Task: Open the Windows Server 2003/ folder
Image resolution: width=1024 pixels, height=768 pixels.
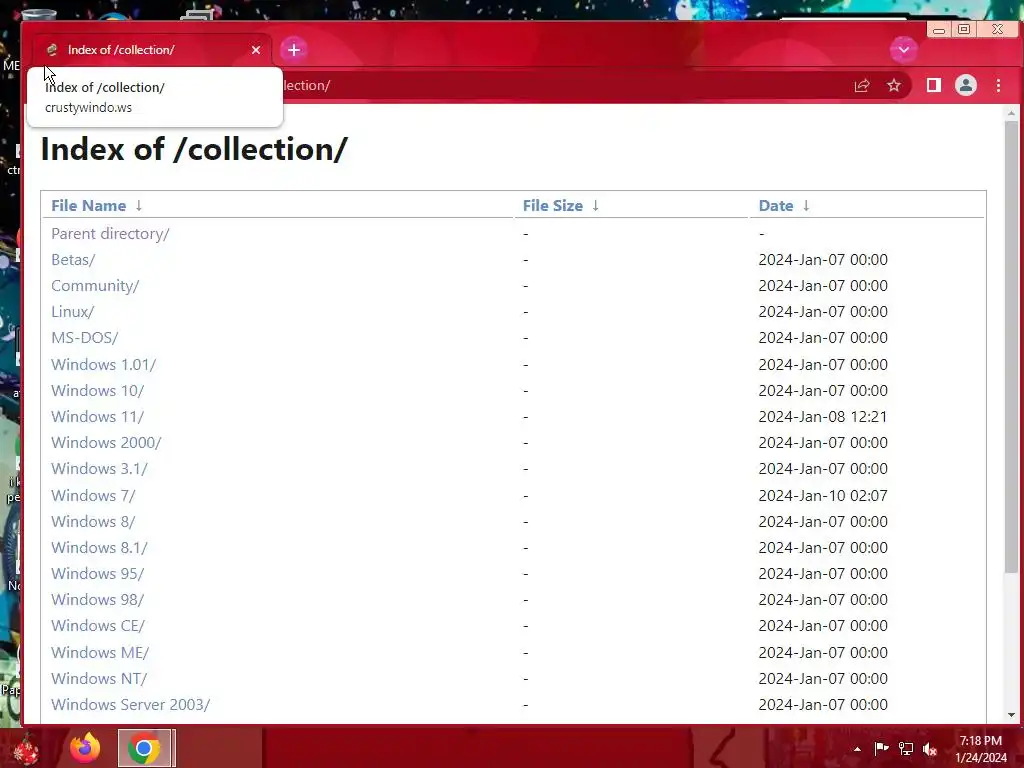Action: (x=131, y=705)
